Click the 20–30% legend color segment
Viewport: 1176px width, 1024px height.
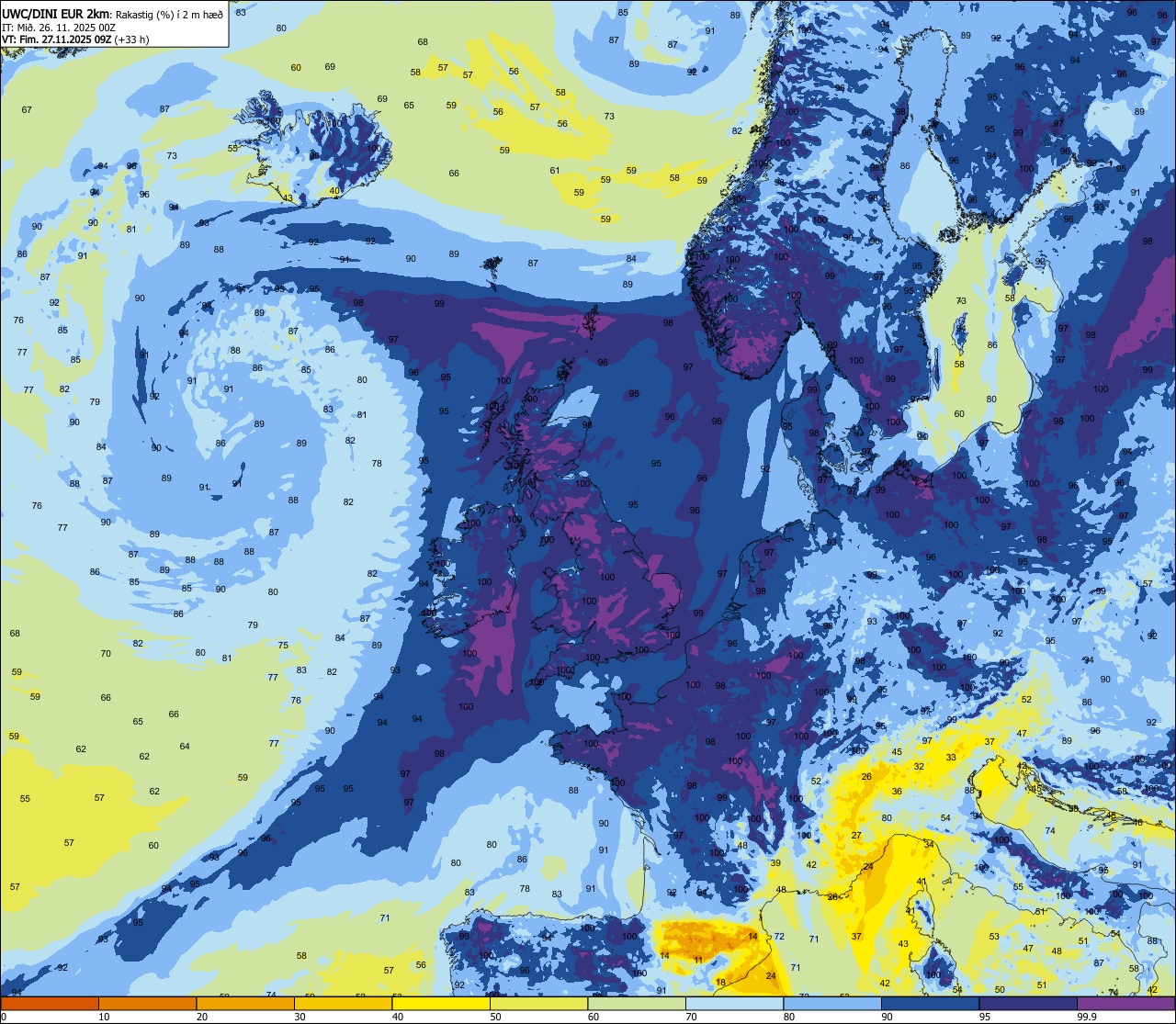pos(245,1003)
